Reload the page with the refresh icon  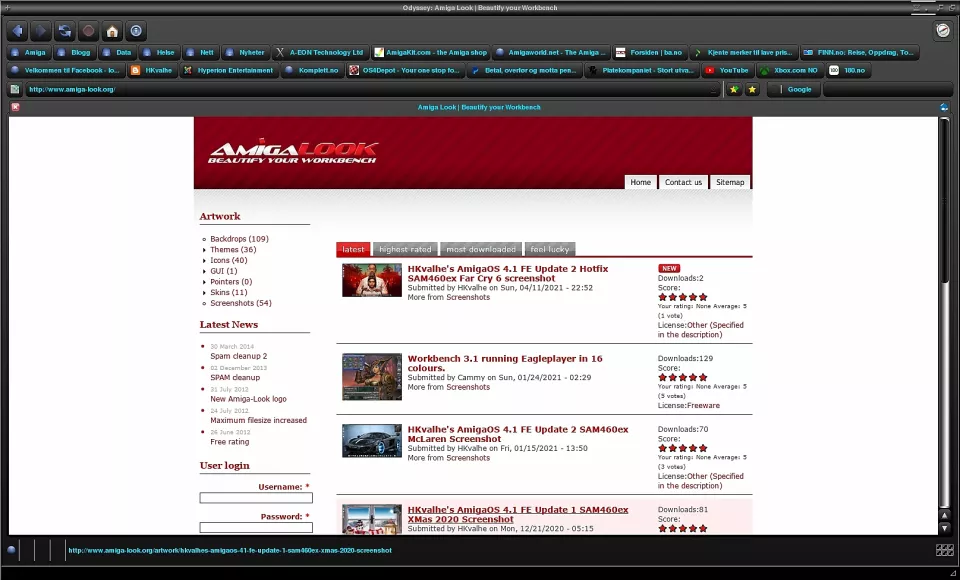coord(64,31)
